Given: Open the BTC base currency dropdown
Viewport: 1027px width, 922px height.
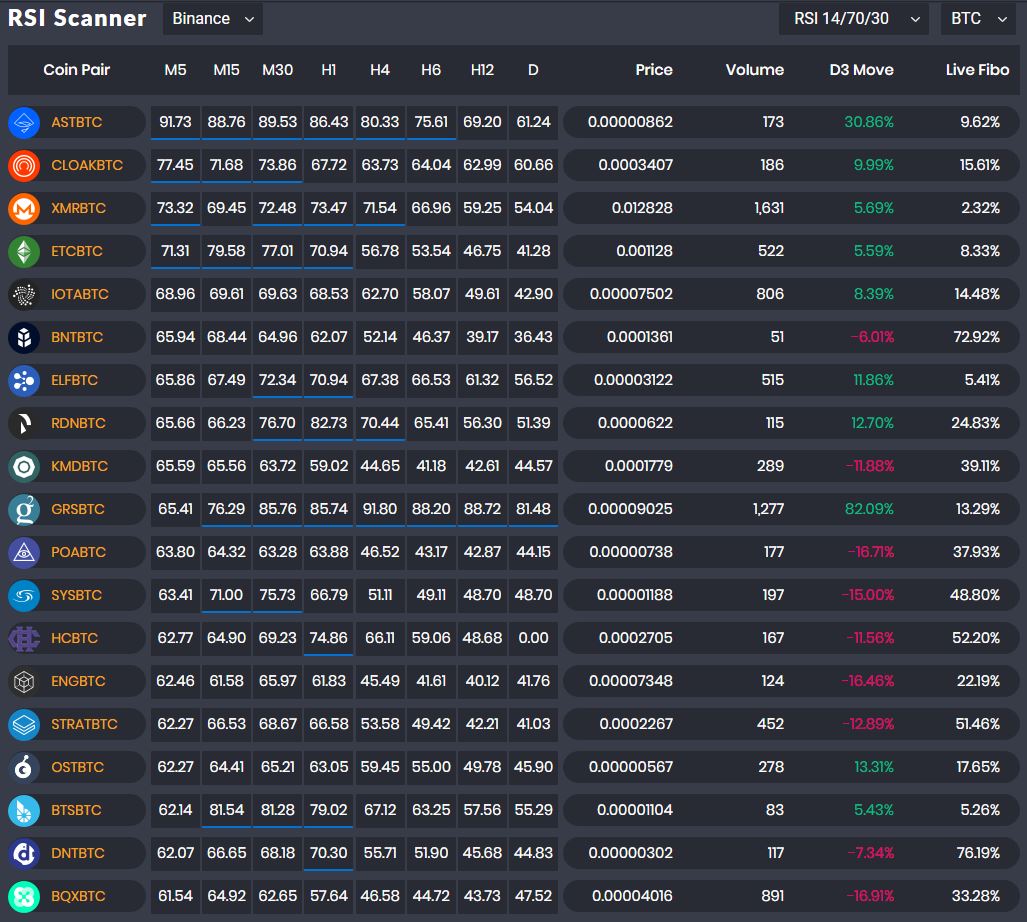Looking at the screenshot, I should coord(978,19).
